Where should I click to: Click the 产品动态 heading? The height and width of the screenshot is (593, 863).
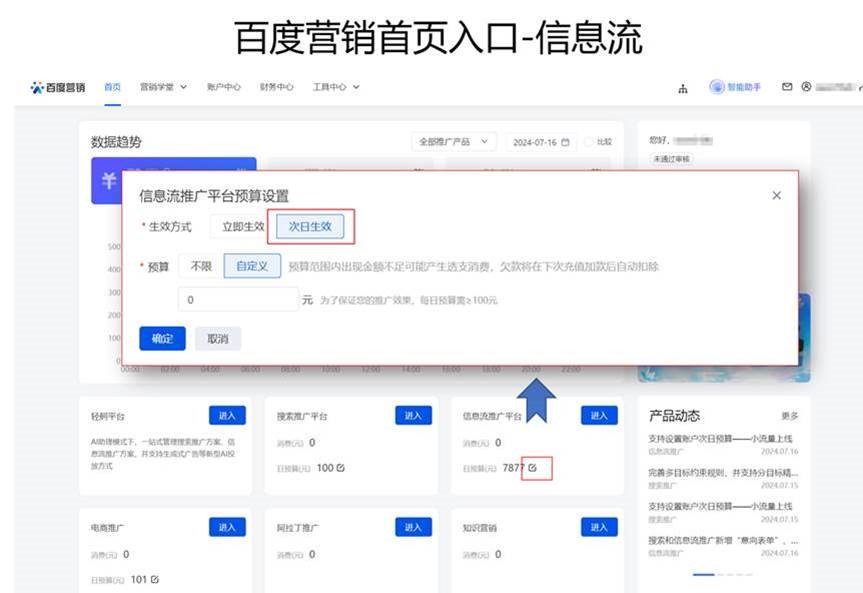click(674, 416)
